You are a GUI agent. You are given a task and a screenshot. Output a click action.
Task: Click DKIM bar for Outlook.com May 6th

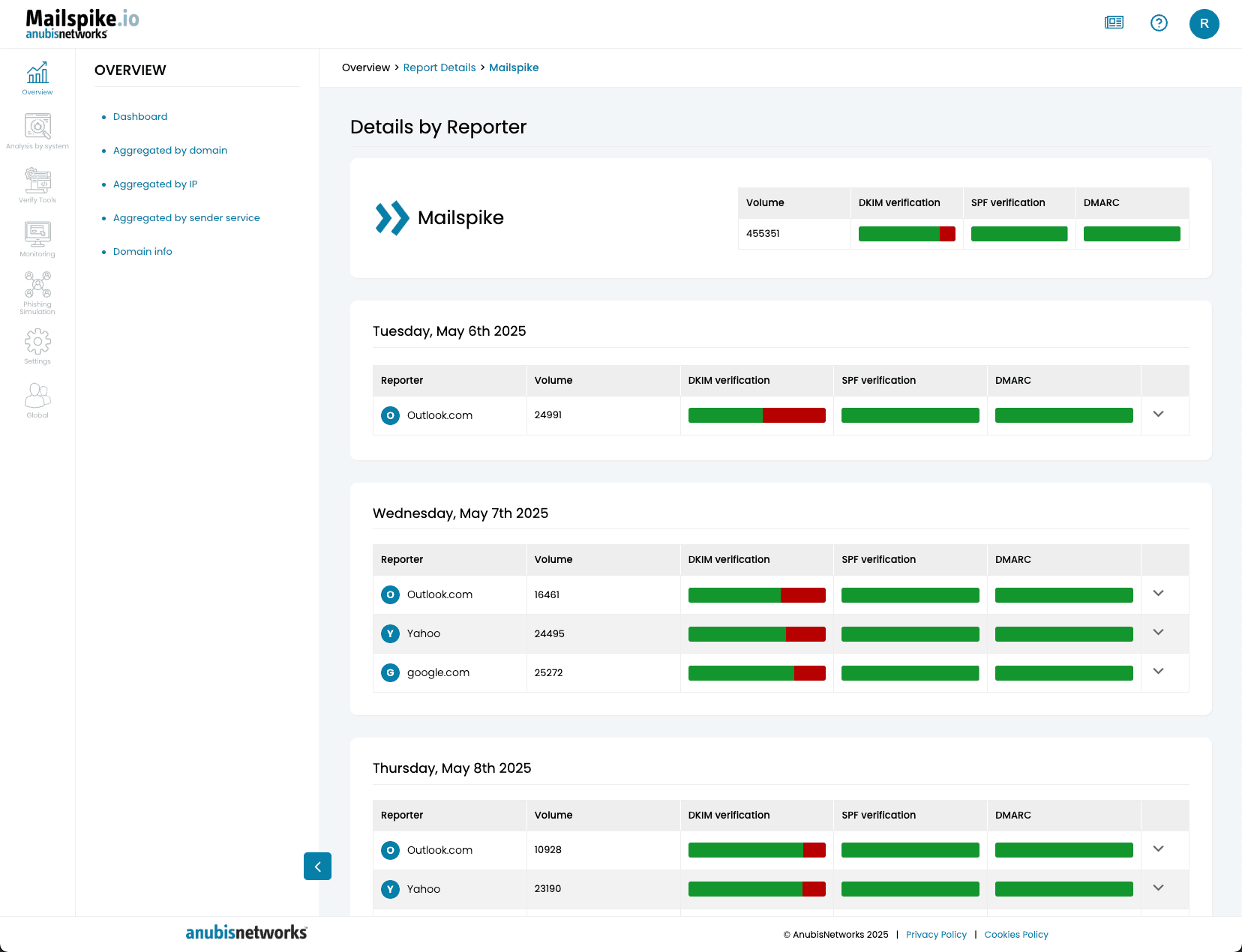pos(757,415)
